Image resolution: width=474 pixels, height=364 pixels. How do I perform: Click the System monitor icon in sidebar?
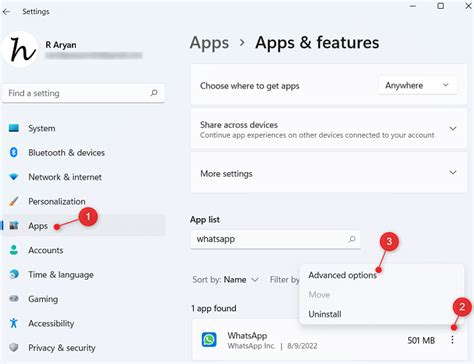coord(14,128)
